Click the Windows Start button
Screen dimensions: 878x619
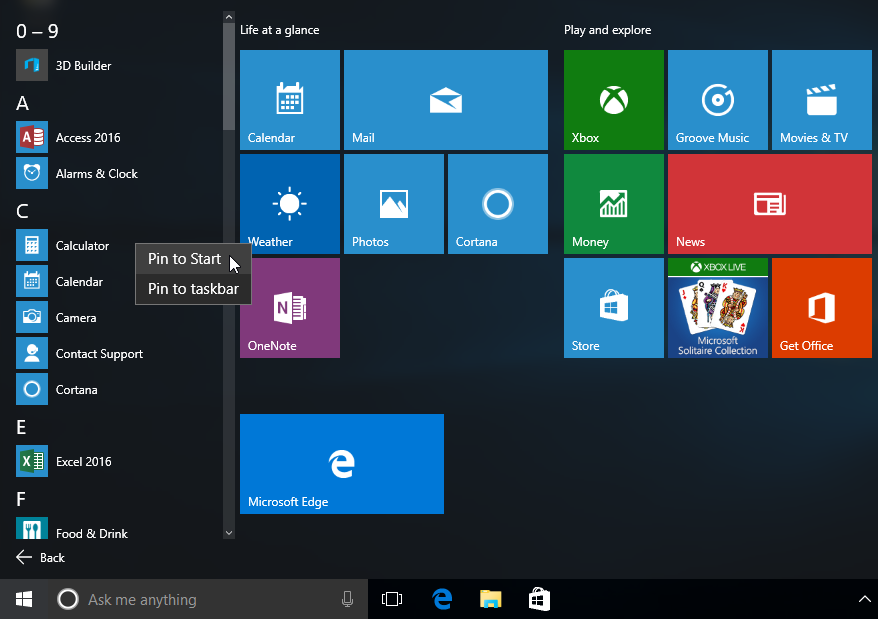click(24, 599)
